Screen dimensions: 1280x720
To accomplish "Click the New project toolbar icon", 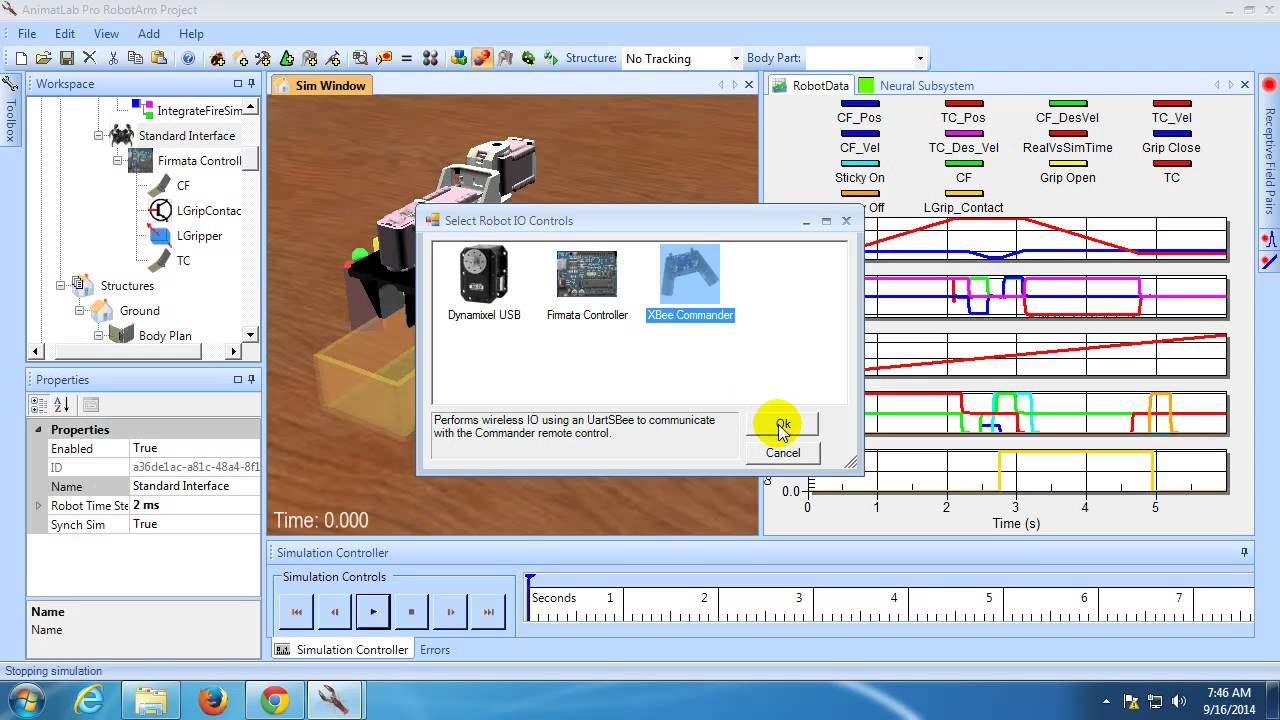I will point(21,58).
